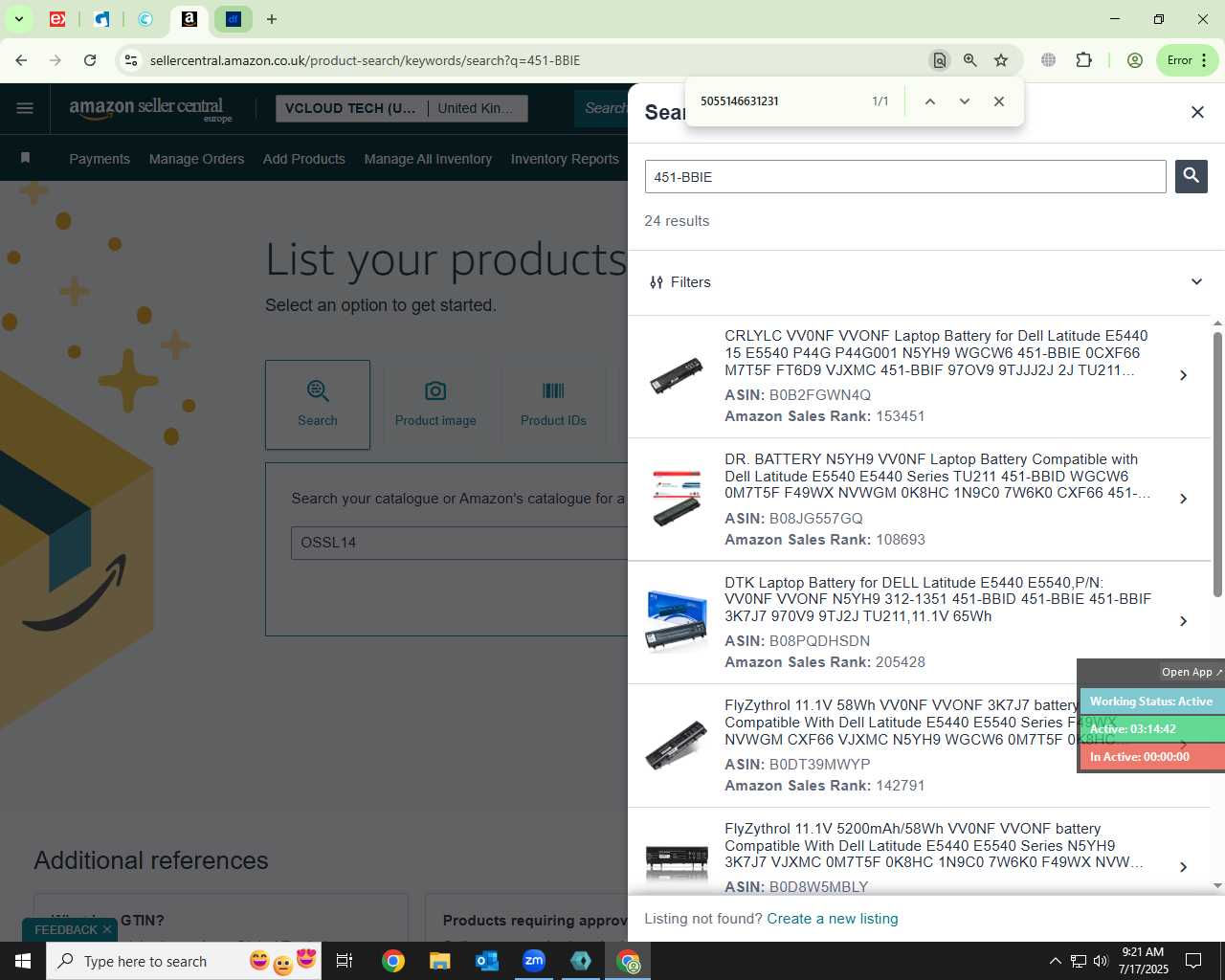Open Inventory Reports menu item
This screenshot has width=1225, height=980.
click(x=565, y=159)
